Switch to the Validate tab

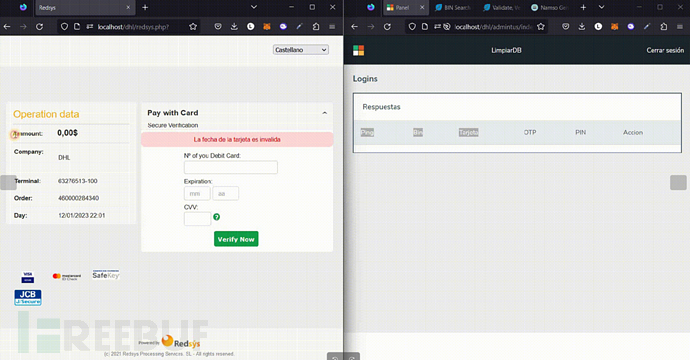click(x=501, y=7)
